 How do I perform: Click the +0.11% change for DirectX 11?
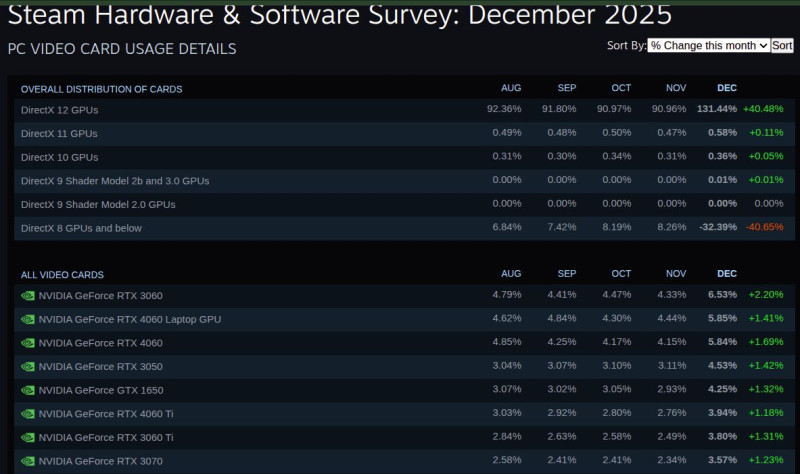[766, 133]
